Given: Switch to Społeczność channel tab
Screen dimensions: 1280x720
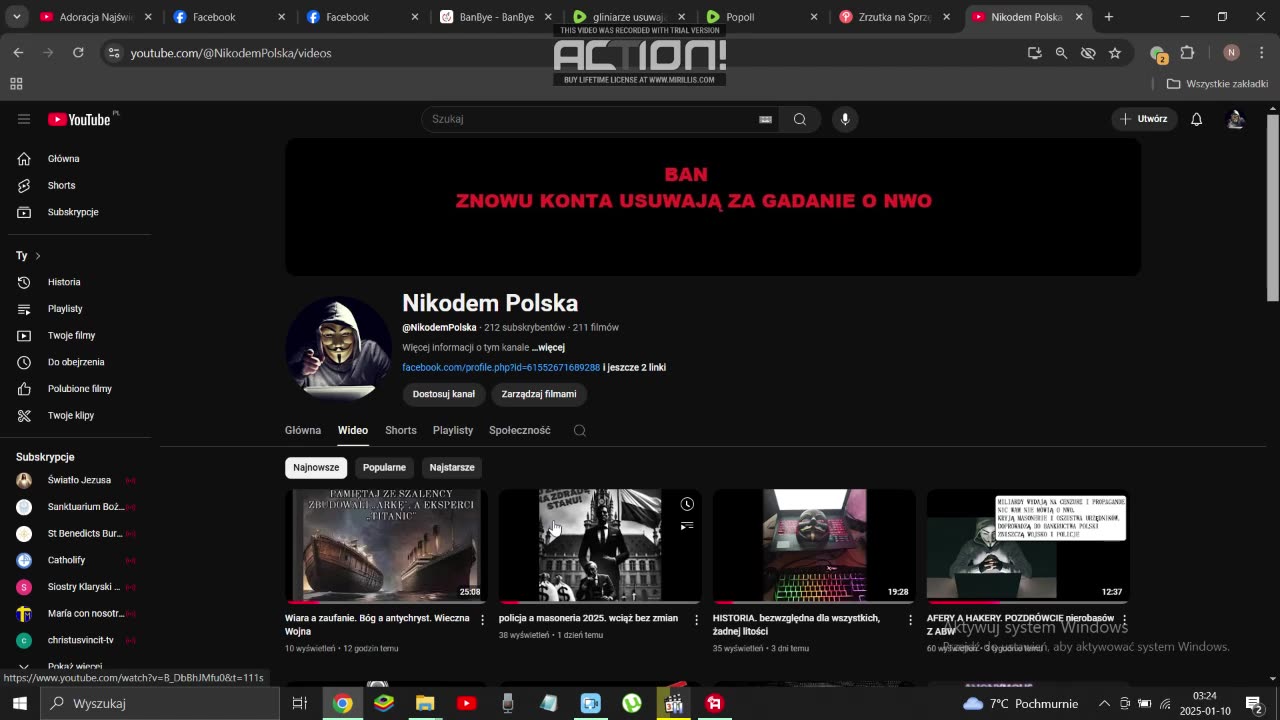Looking at the screenshot, I should pos(520,430).
